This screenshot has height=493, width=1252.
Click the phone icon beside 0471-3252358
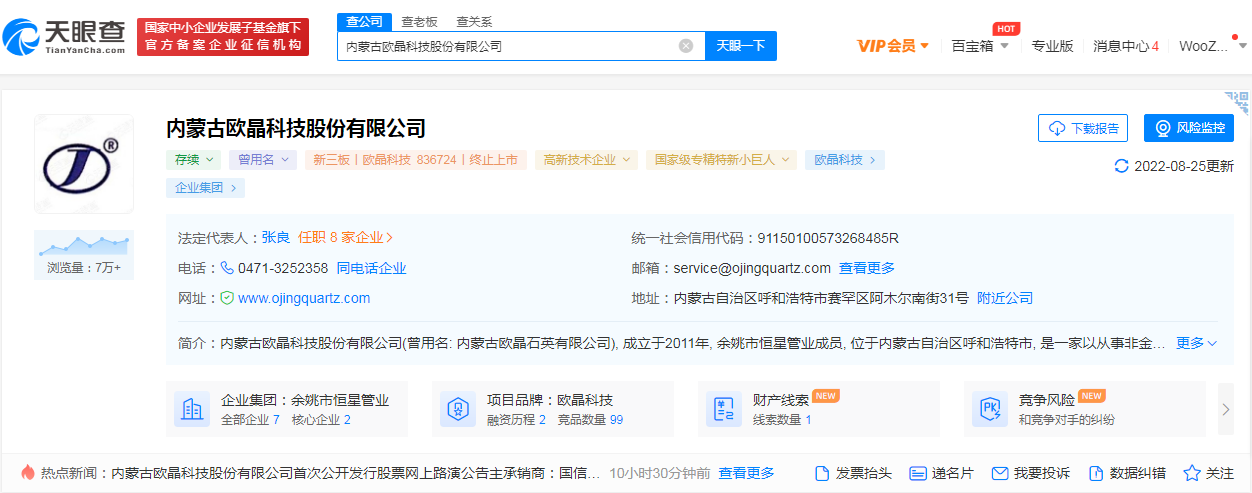tap(227, 268)
